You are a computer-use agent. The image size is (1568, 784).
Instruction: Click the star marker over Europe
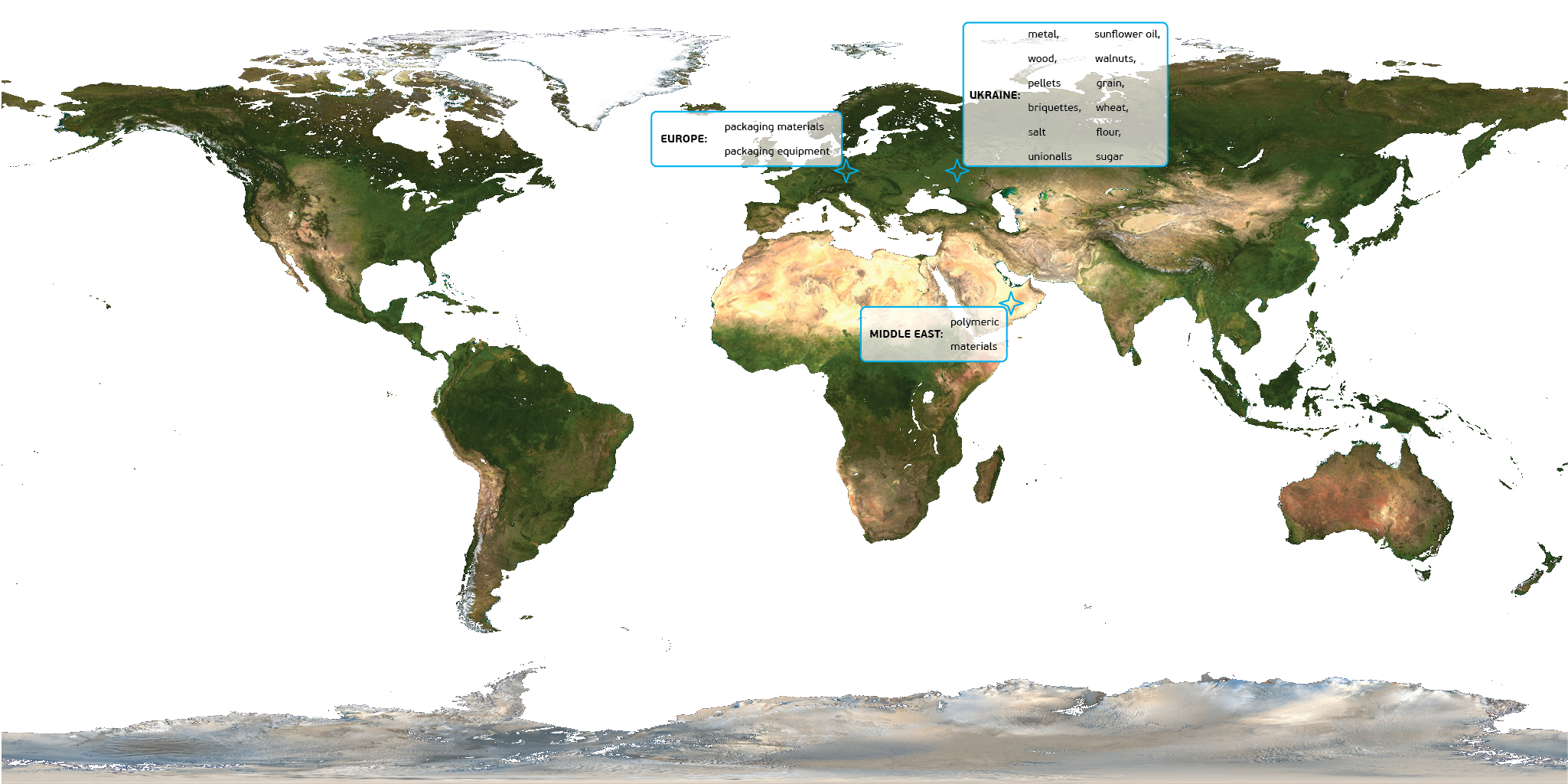point(846,170)
